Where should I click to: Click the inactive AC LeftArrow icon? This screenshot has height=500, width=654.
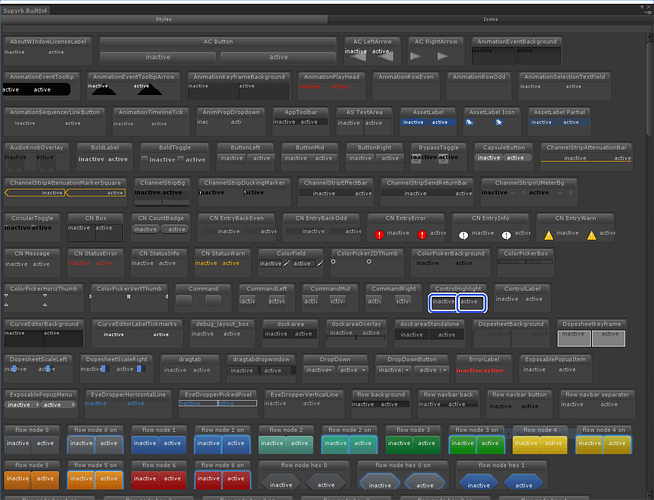358,56
